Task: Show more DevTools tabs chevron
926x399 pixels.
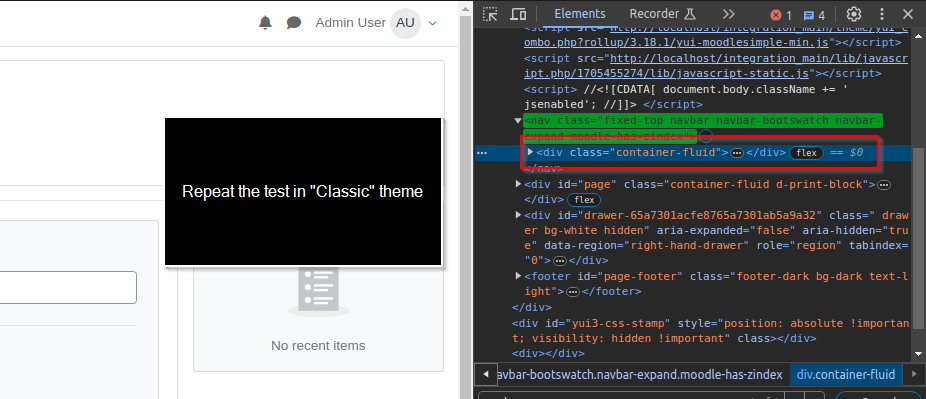Action: click(728, 14)
